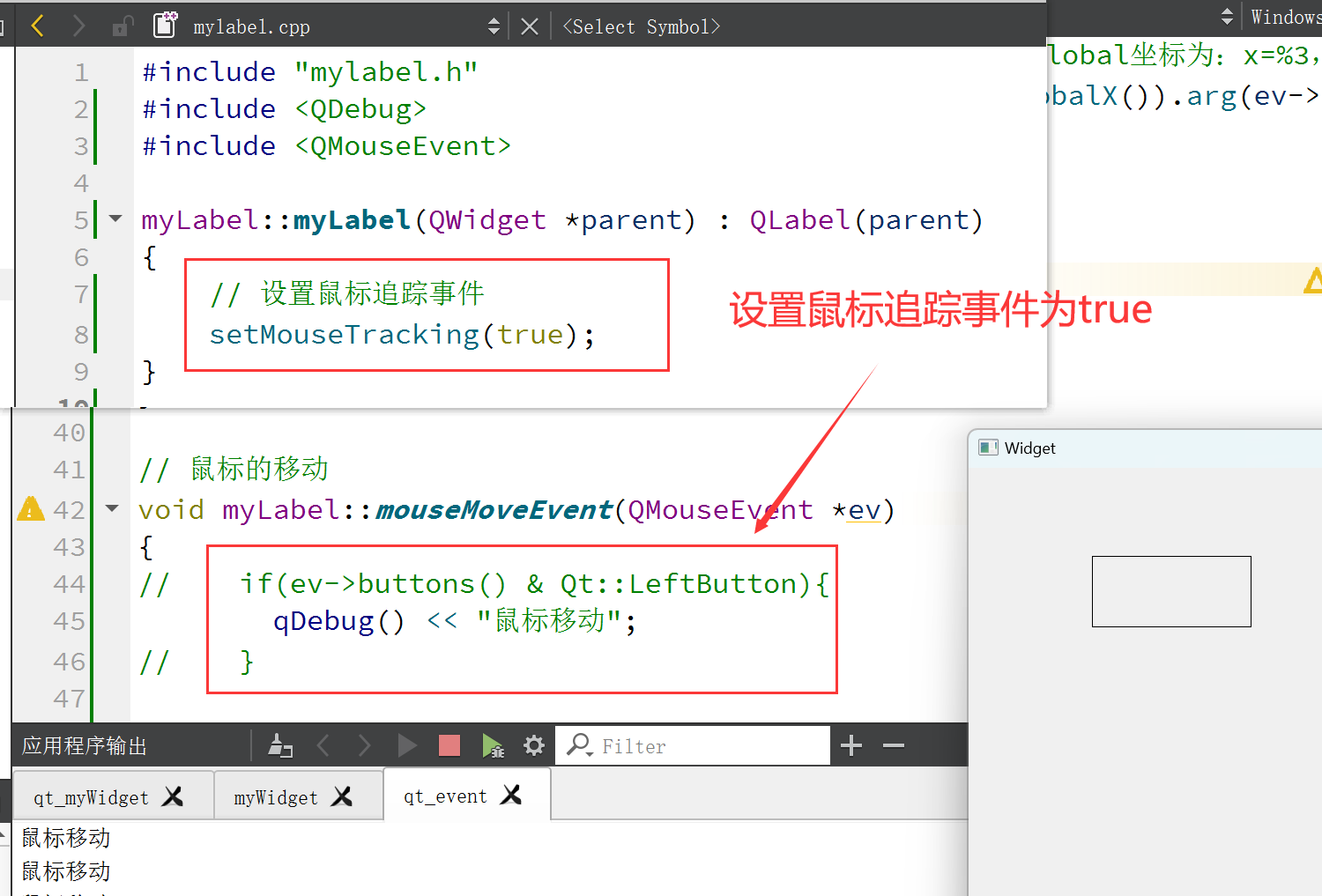Click the // 鼠标的移动 comment line
1322x896 pixels.
coord(234,469)
